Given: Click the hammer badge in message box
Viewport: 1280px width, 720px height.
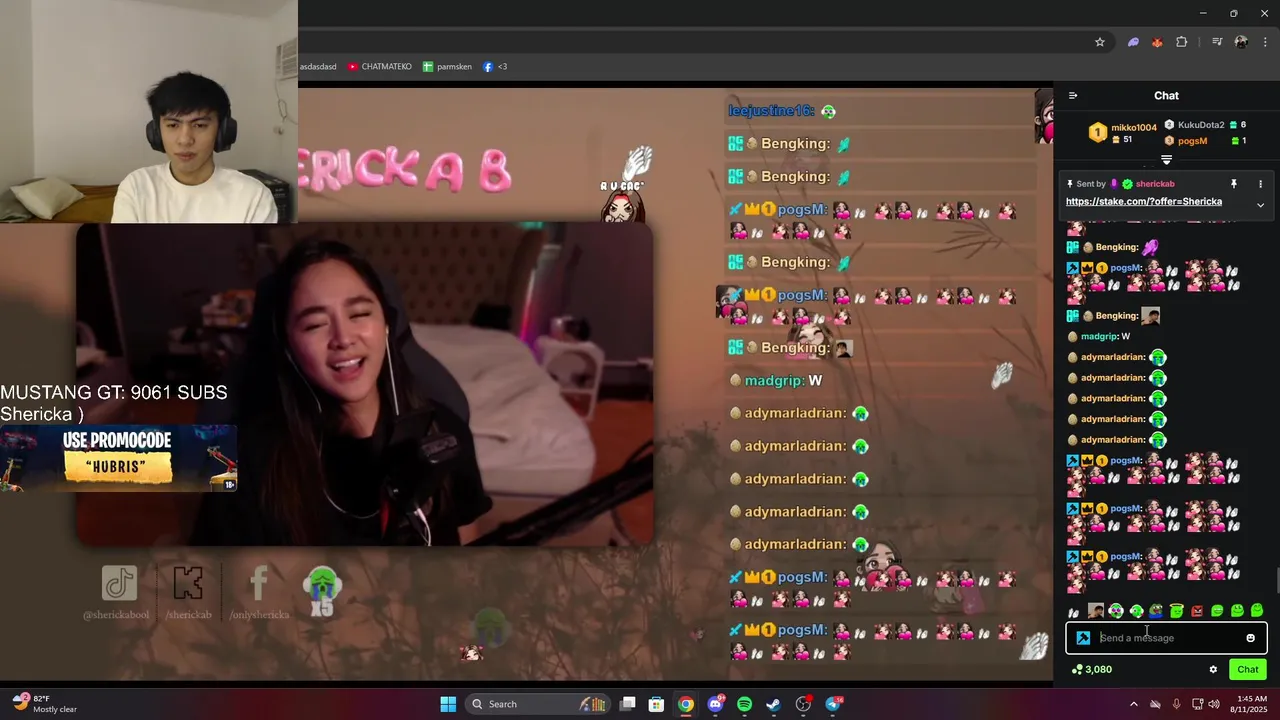Looking at the screenshot, I should 1083,638.
